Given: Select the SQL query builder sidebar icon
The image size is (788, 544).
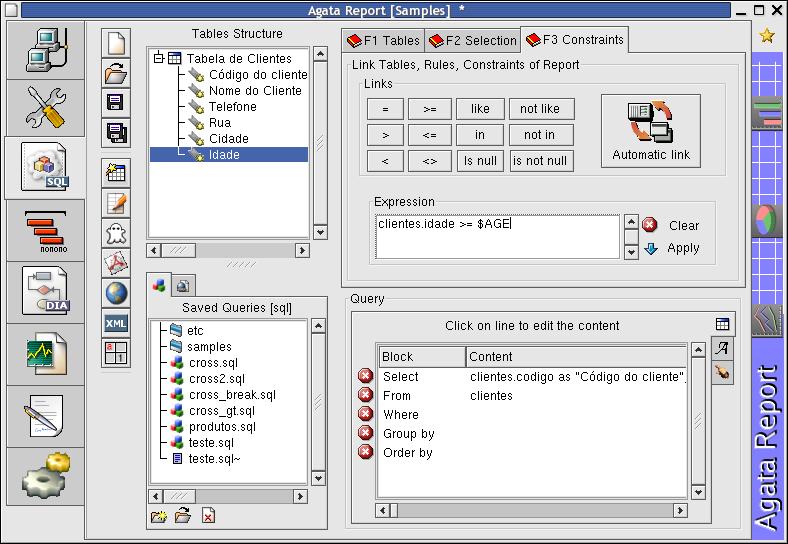Looking at the screenshot, I should (x=46, y=167).
